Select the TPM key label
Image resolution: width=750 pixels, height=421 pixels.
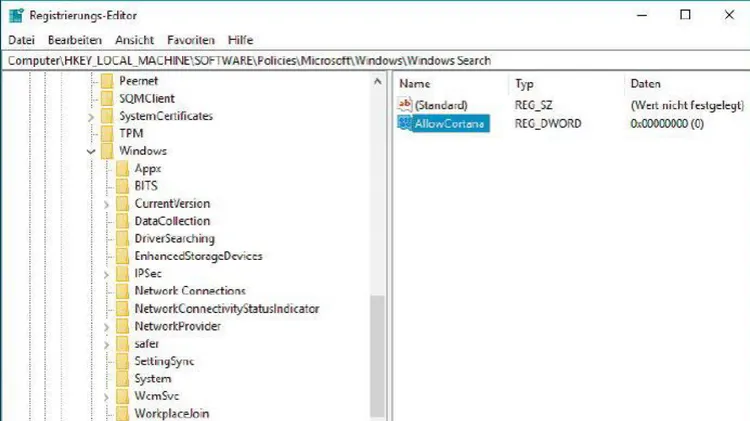[131, 133]
